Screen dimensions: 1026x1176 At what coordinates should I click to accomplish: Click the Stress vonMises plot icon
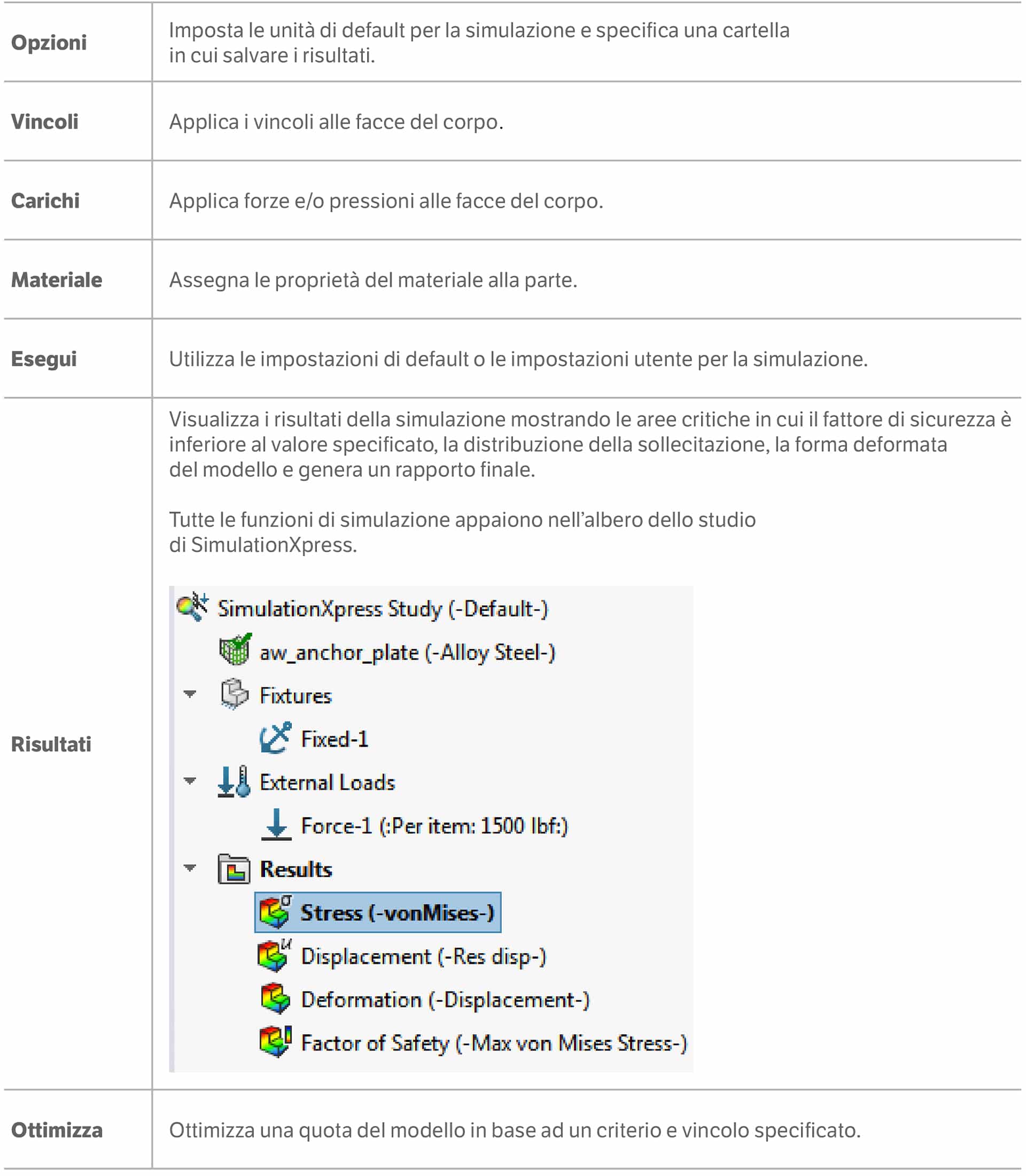click(x=275, y=912)
